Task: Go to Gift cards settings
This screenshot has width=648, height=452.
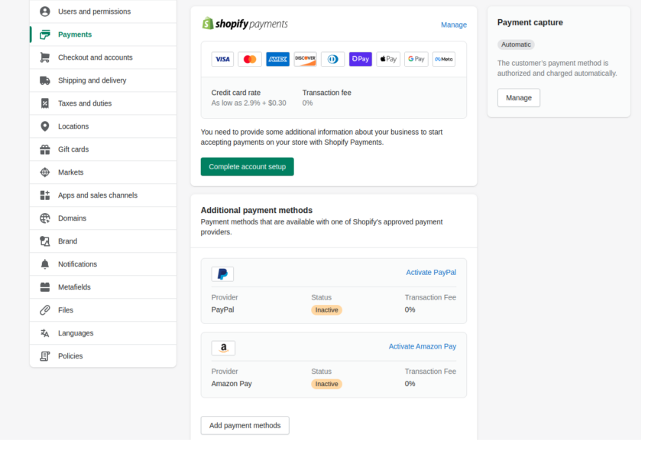Action: (x=103, y=150)
